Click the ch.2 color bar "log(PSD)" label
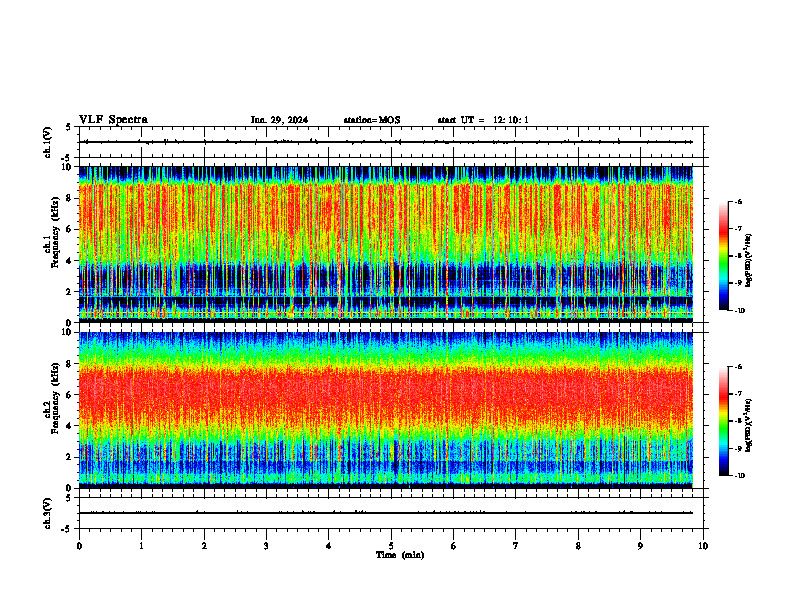This screenshot has height=612, width=792. tap(749, 426)
